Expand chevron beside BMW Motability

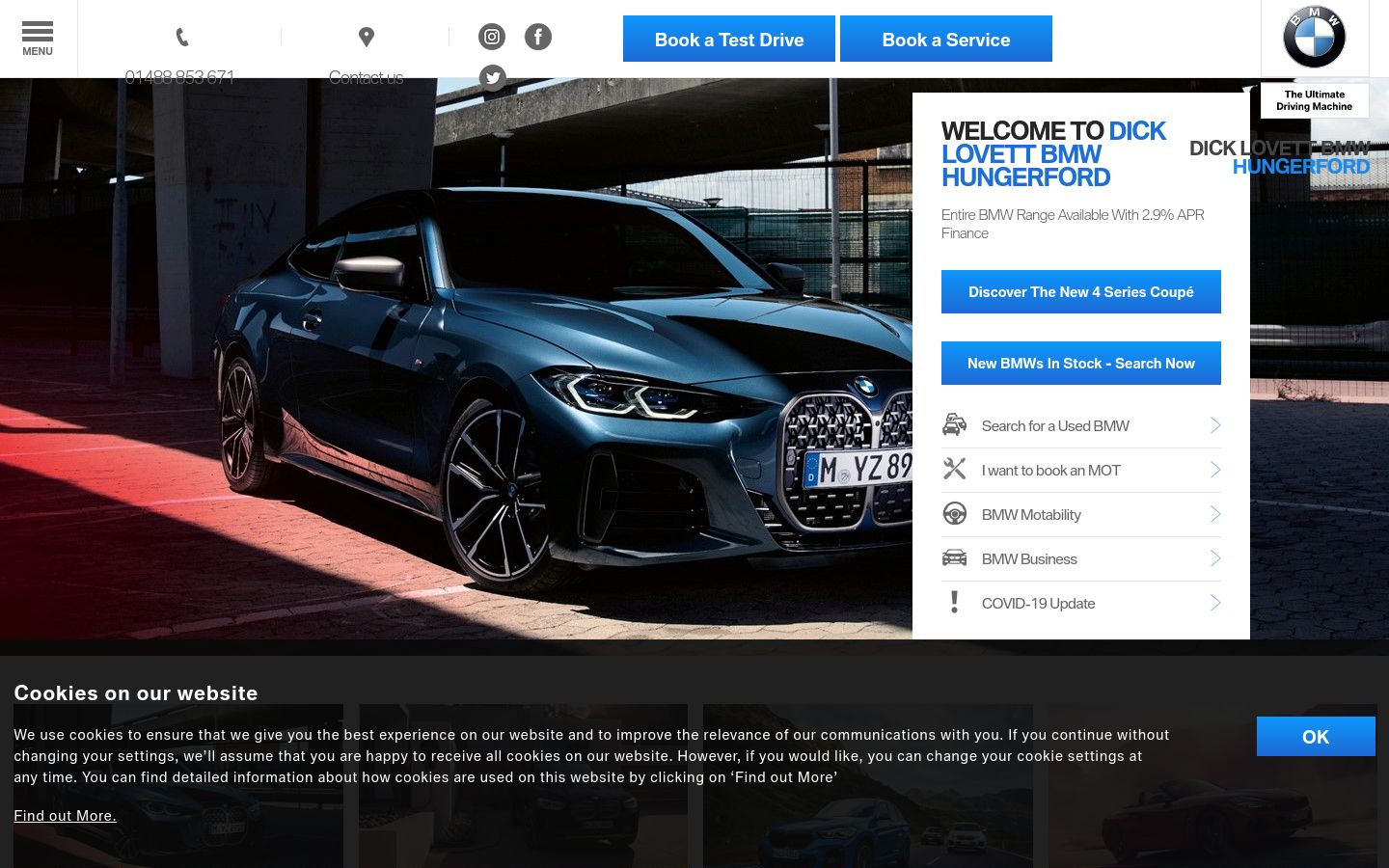click(1215, 514)
